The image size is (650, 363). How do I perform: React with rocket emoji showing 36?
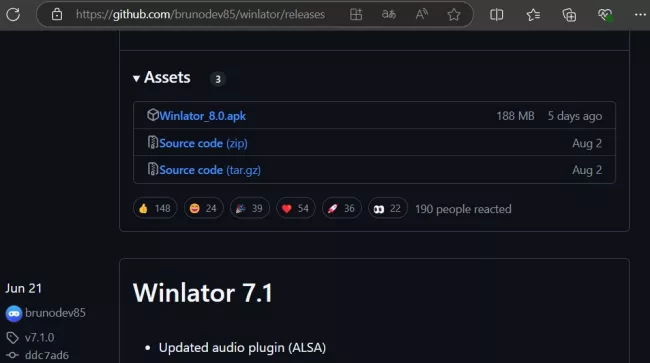tap(341, 208)
